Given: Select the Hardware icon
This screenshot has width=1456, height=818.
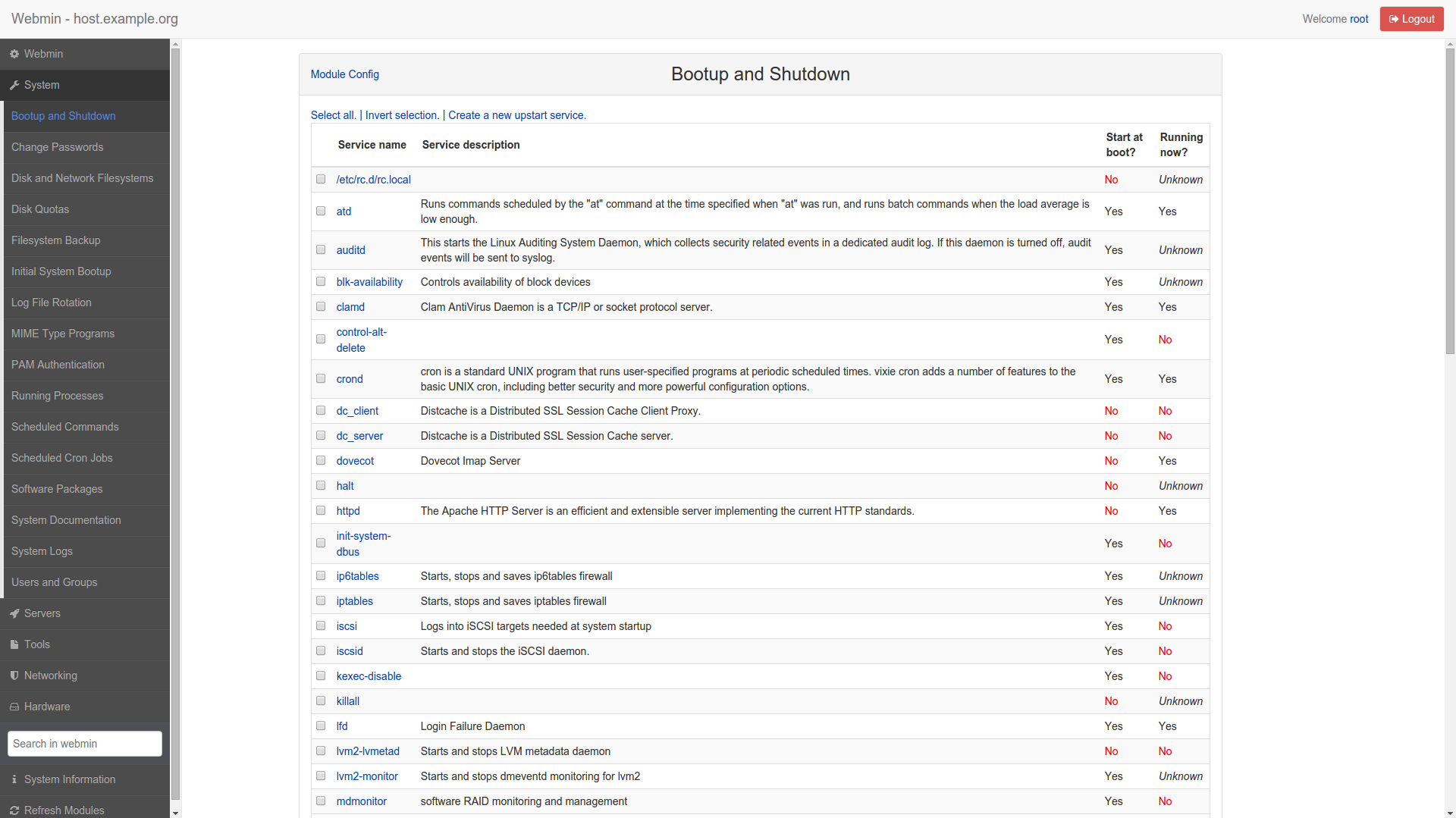Looking at the screenshot, I should (x=14, y=707).
